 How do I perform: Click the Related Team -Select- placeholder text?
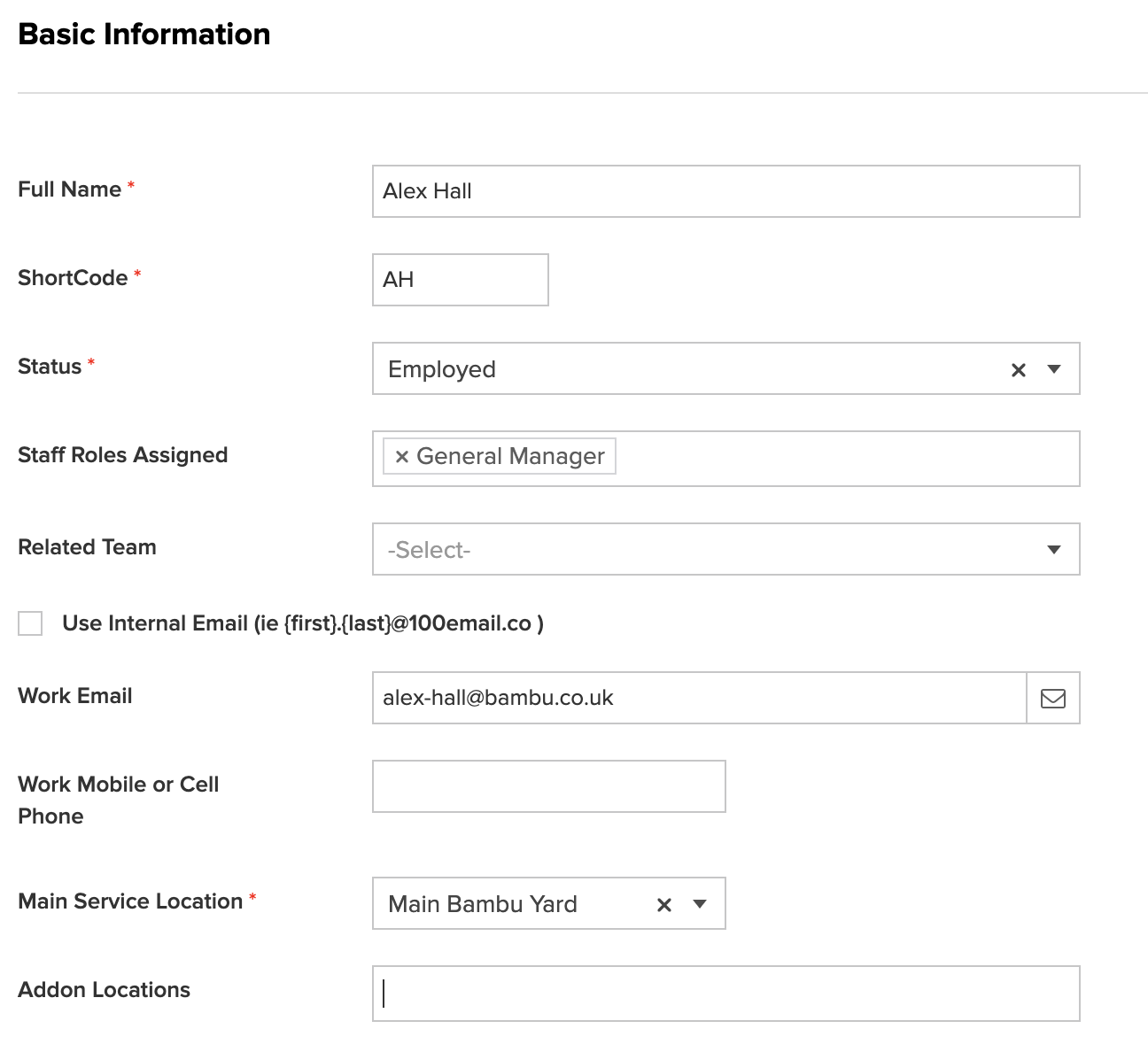(429, 550)
